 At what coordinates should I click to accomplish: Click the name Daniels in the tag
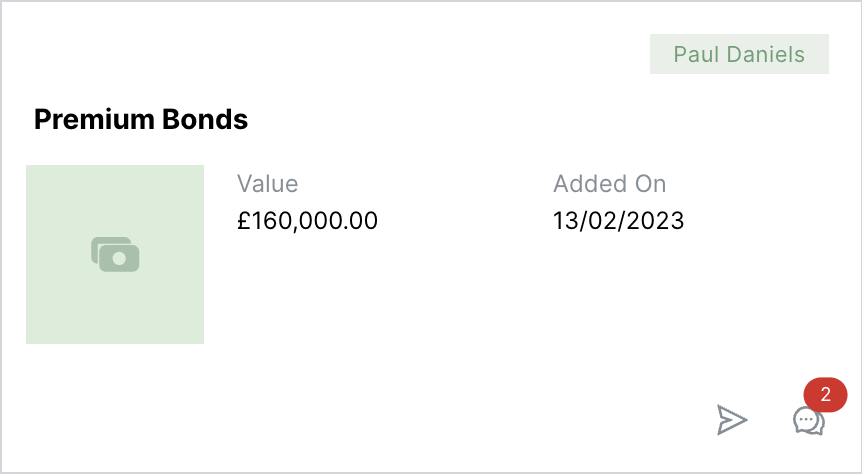(765, 54)
